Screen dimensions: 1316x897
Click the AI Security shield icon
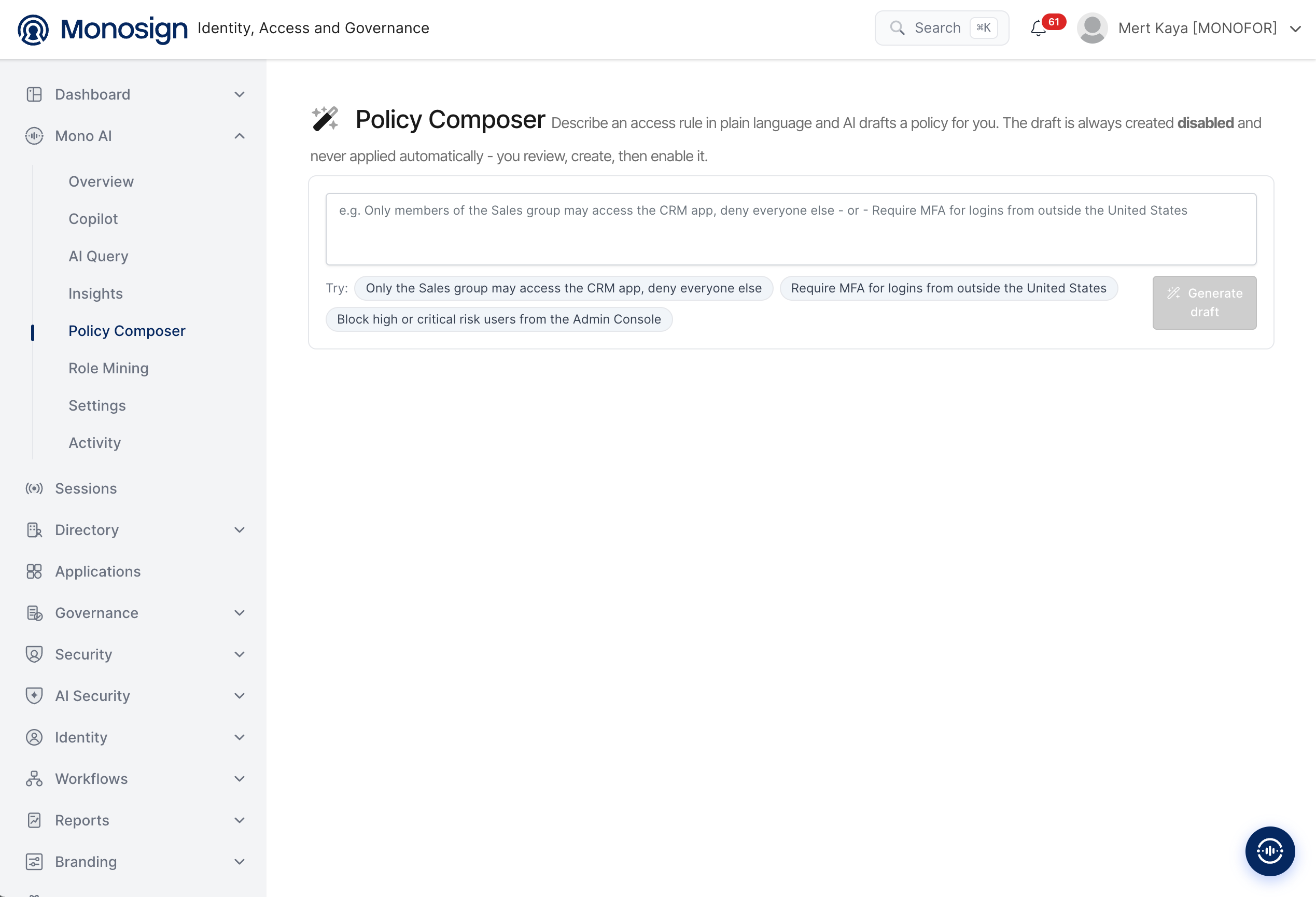coord(34,695)
